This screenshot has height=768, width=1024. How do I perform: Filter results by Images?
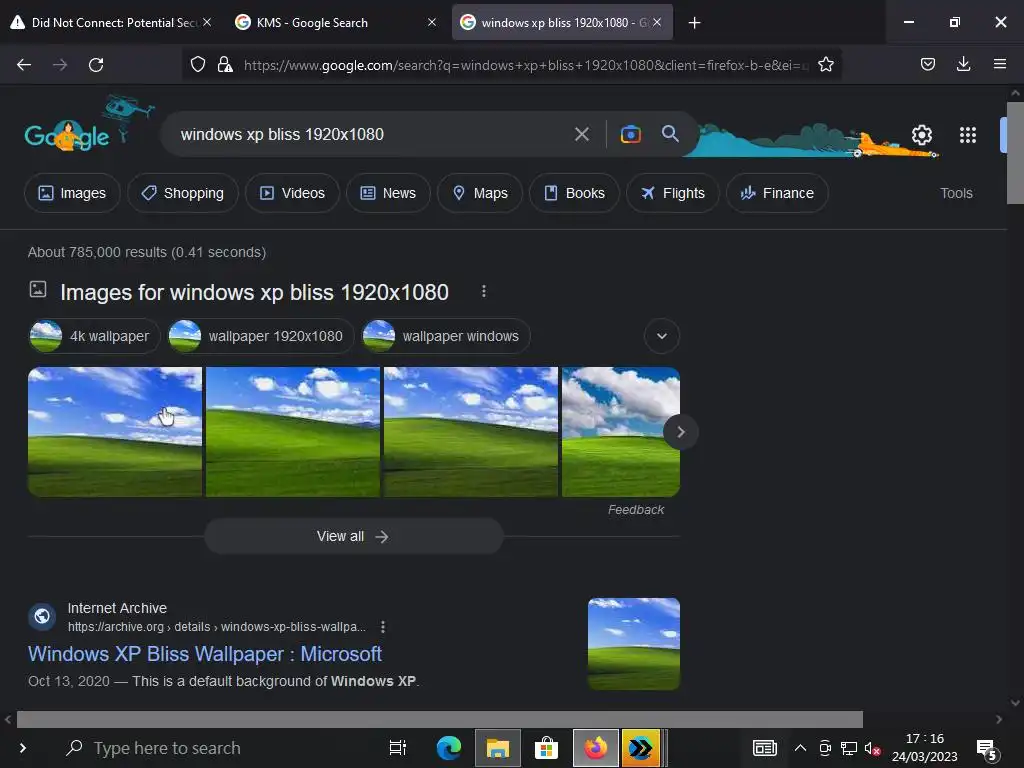click(x=72, y=193)
